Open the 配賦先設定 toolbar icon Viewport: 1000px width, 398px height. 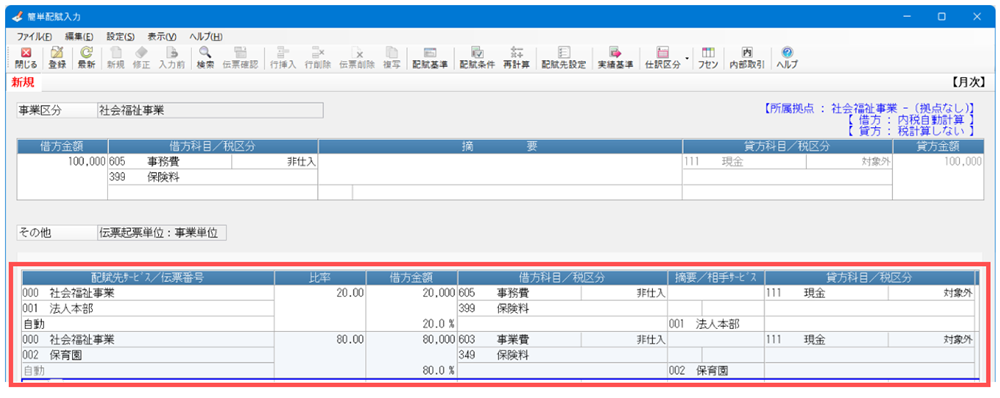(x=564, y=57)
